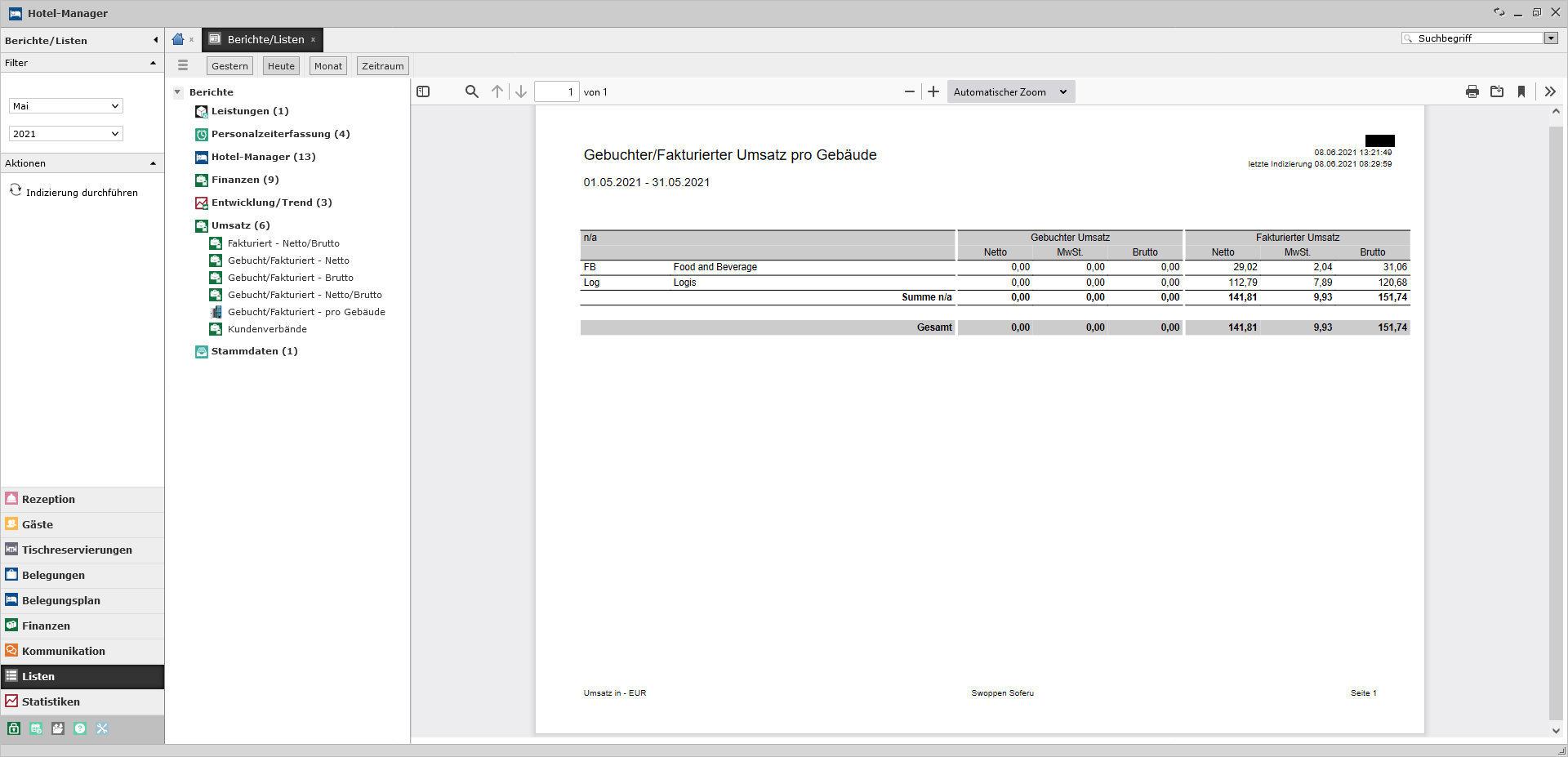This screenshot has height=757, width=1568.
Task: Close the Berichte/Listen tab
Action: (313, 39)
